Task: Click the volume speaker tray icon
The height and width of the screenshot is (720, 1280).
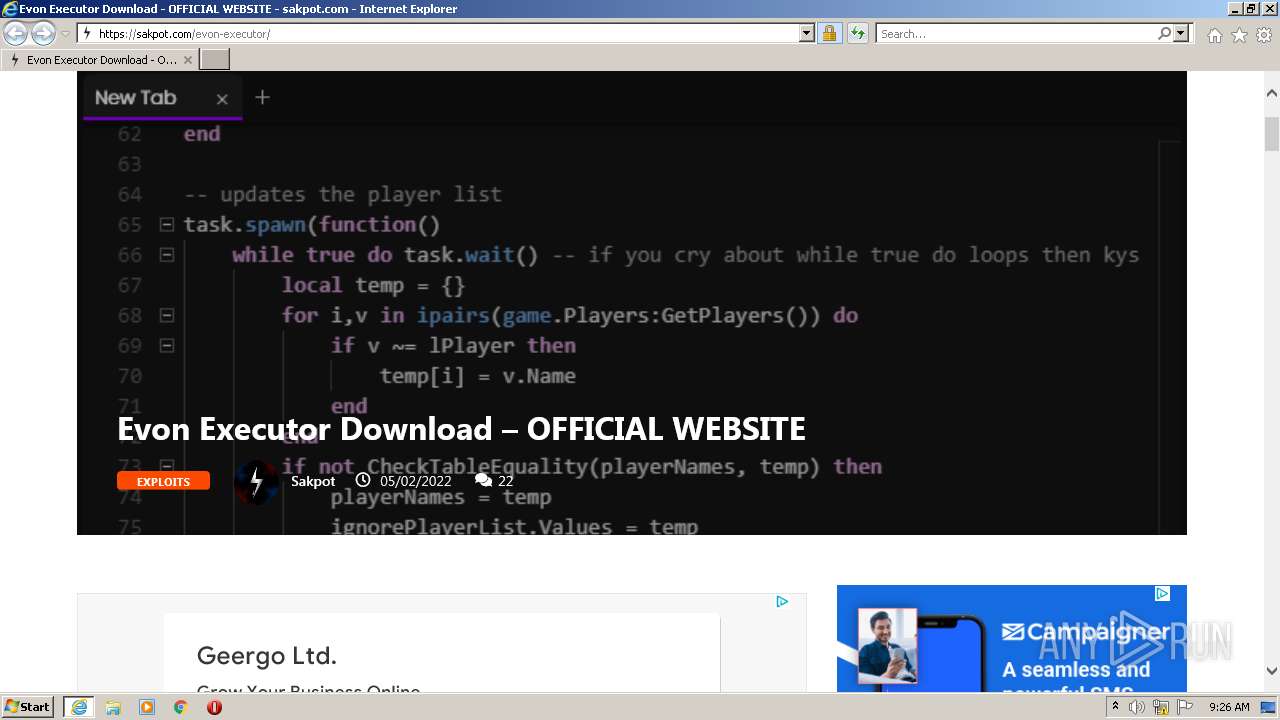Action: click(1137, 707)
